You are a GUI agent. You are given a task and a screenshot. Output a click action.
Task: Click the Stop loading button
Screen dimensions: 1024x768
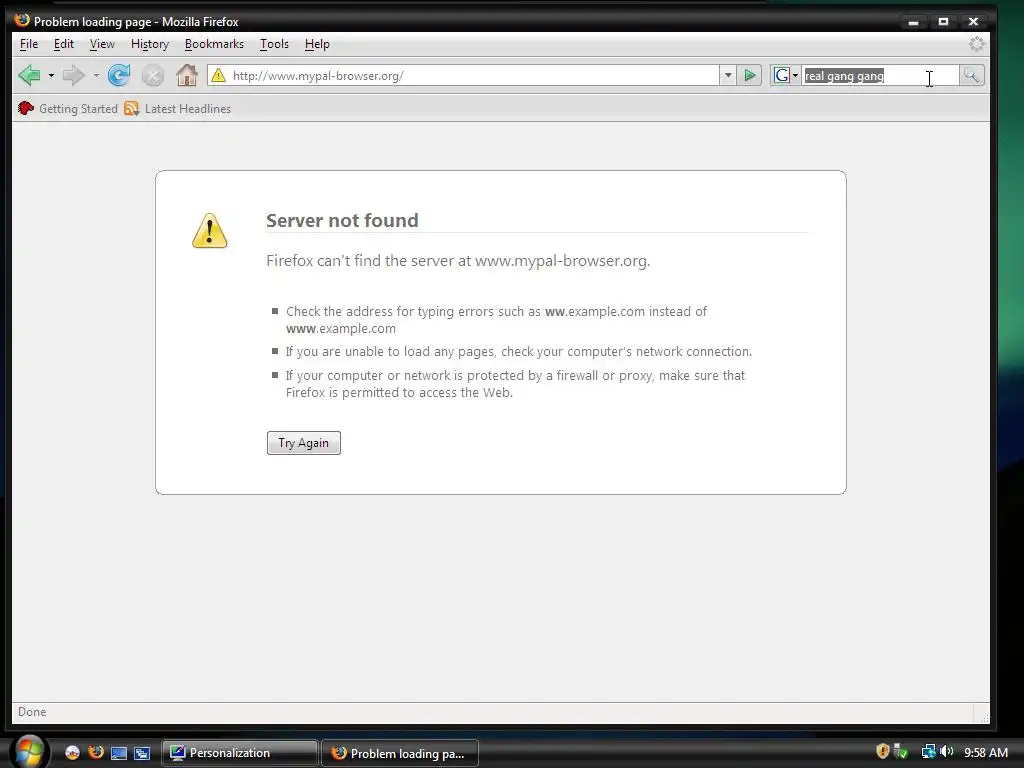[x=153, y=76]
